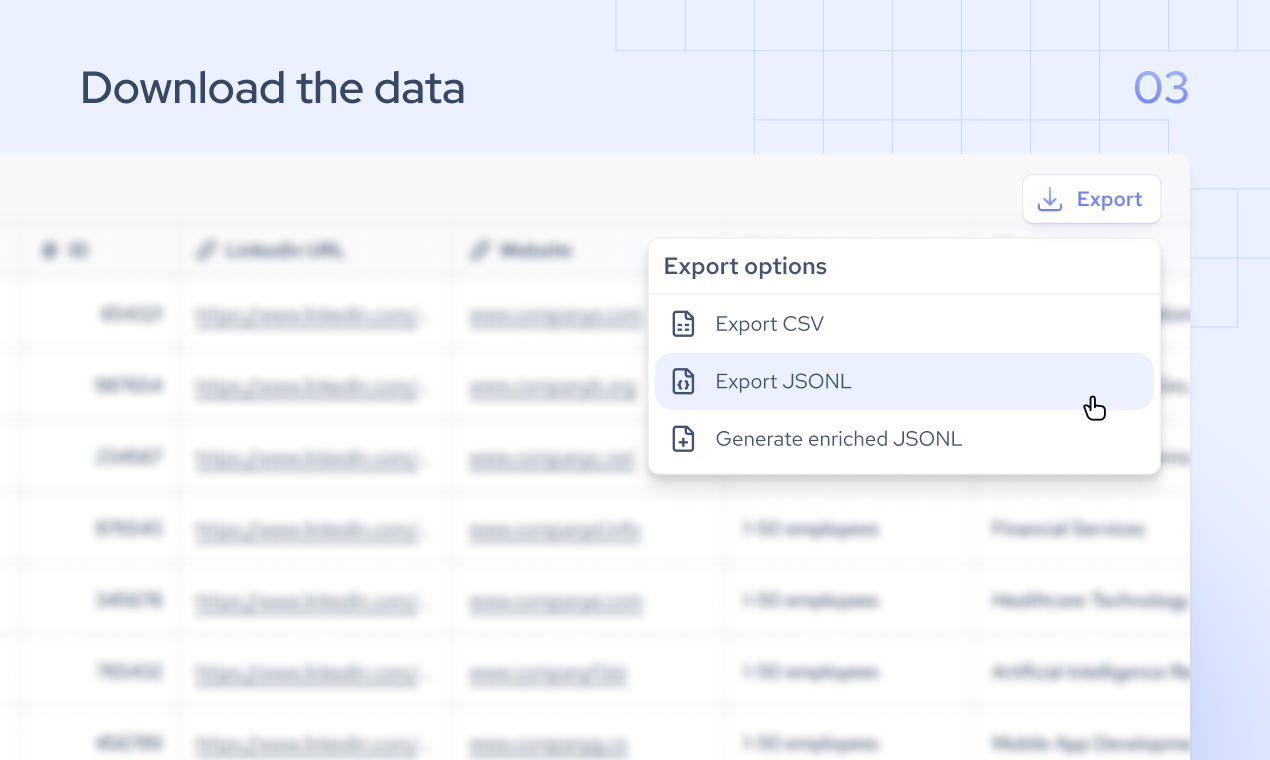Open the Export menu via the download icon
The width and height of the screenshot is (1270, 760).
coord(1048,199)
